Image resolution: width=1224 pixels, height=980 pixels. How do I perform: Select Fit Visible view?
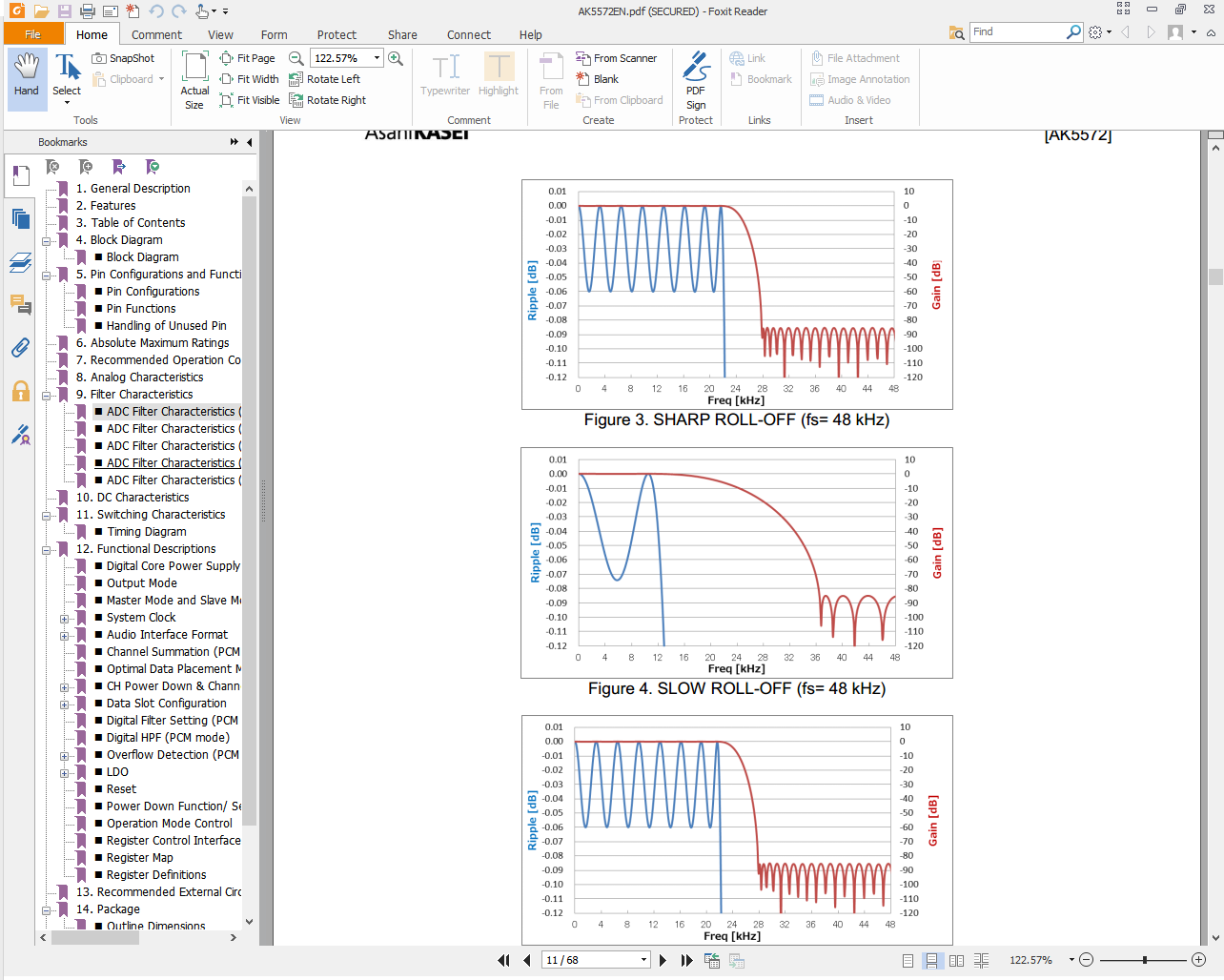250,100
